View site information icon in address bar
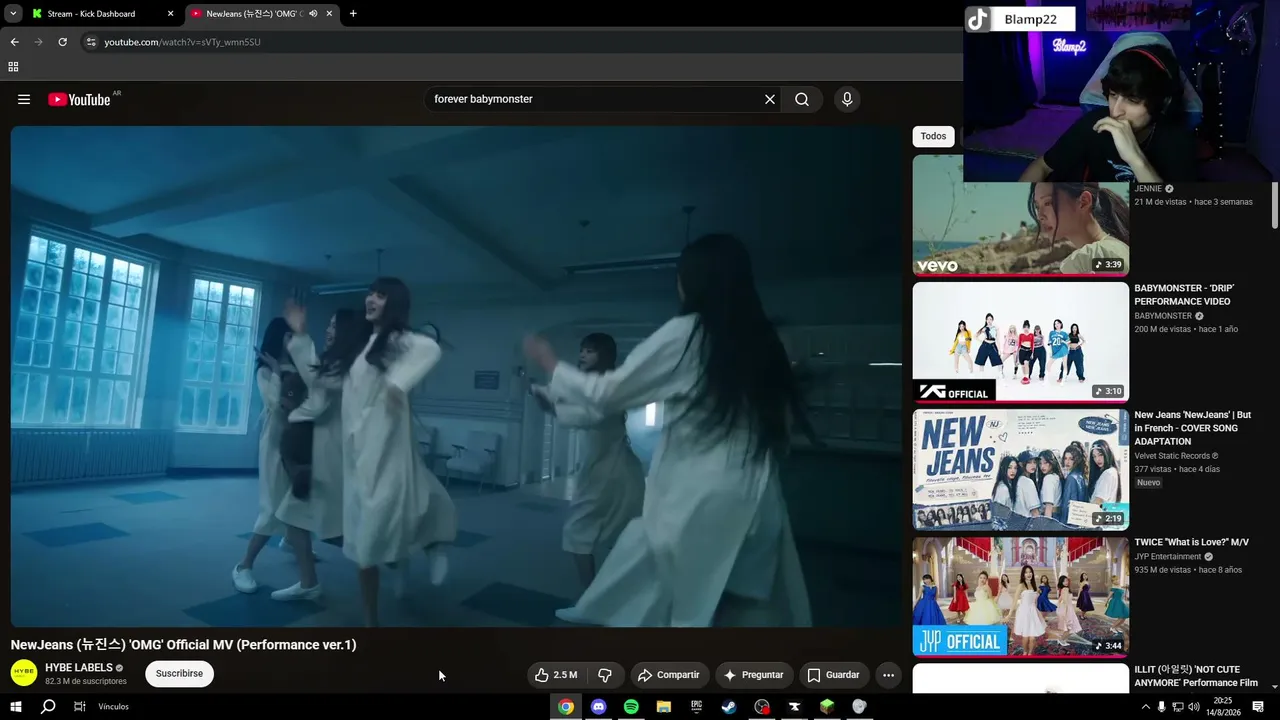Image resolution: width=1280 pixels, height=720 pixels. coord(90,42)
